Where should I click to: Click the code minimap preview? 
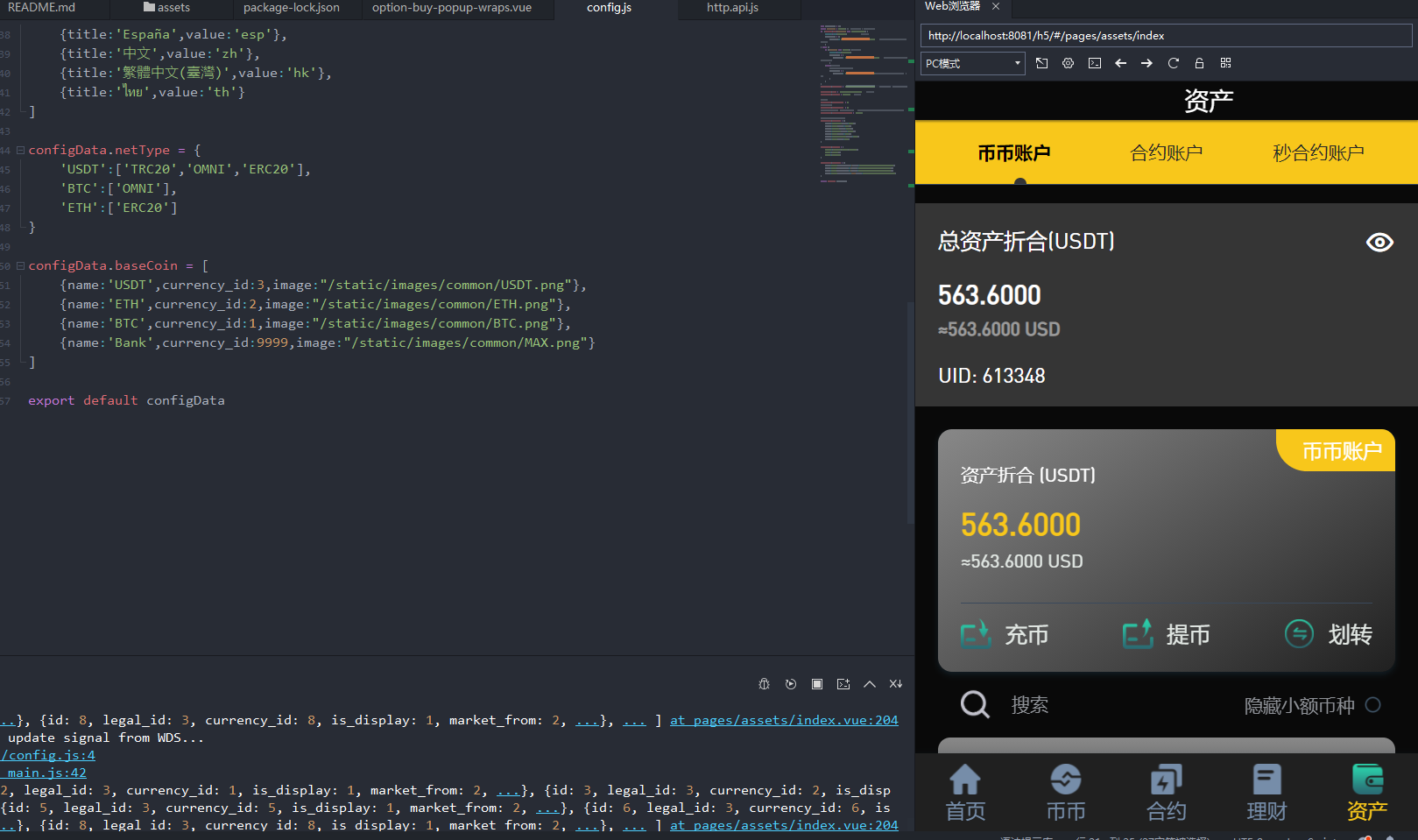(863, 103)
